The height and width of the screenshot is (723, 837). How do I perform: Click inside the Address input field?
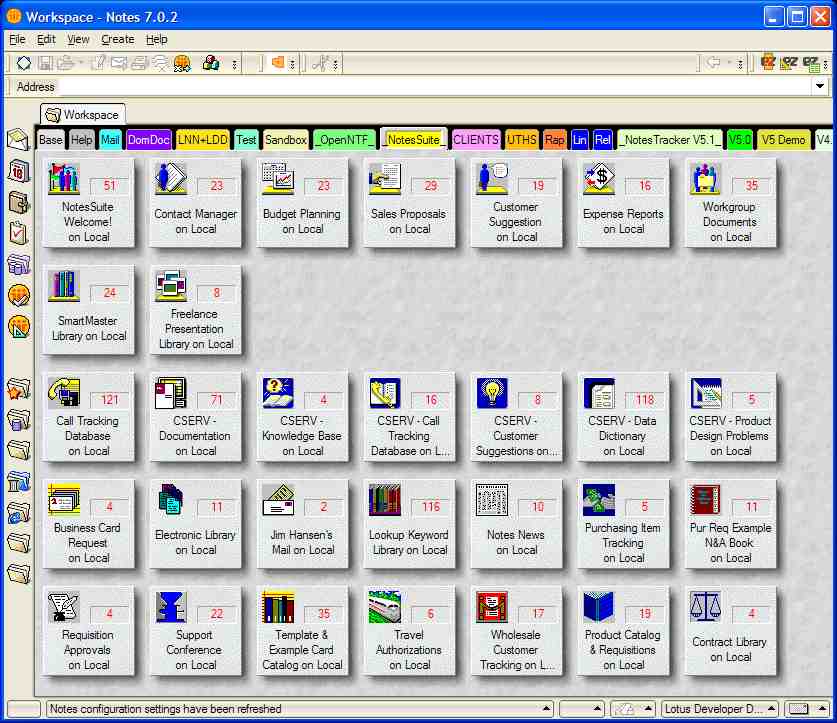pyautogui.click(x=433, y=86)
